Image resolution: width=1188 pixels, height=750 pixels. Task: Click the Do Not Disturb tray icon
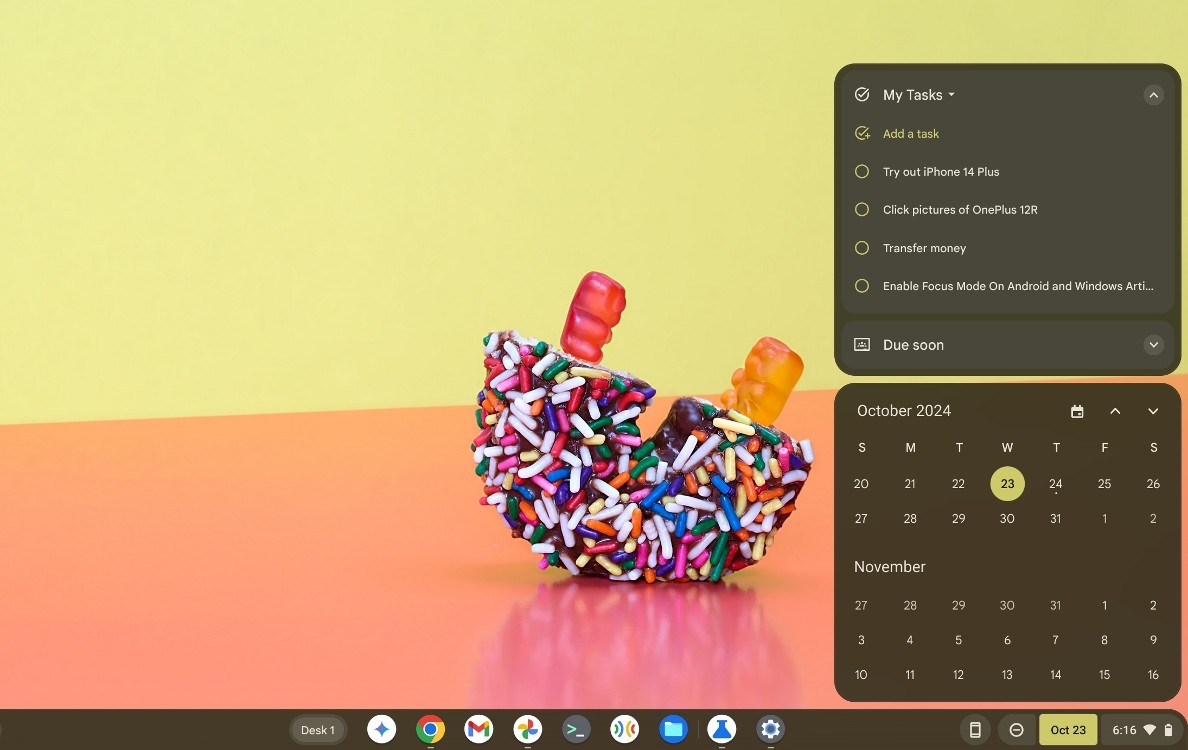1016,730
